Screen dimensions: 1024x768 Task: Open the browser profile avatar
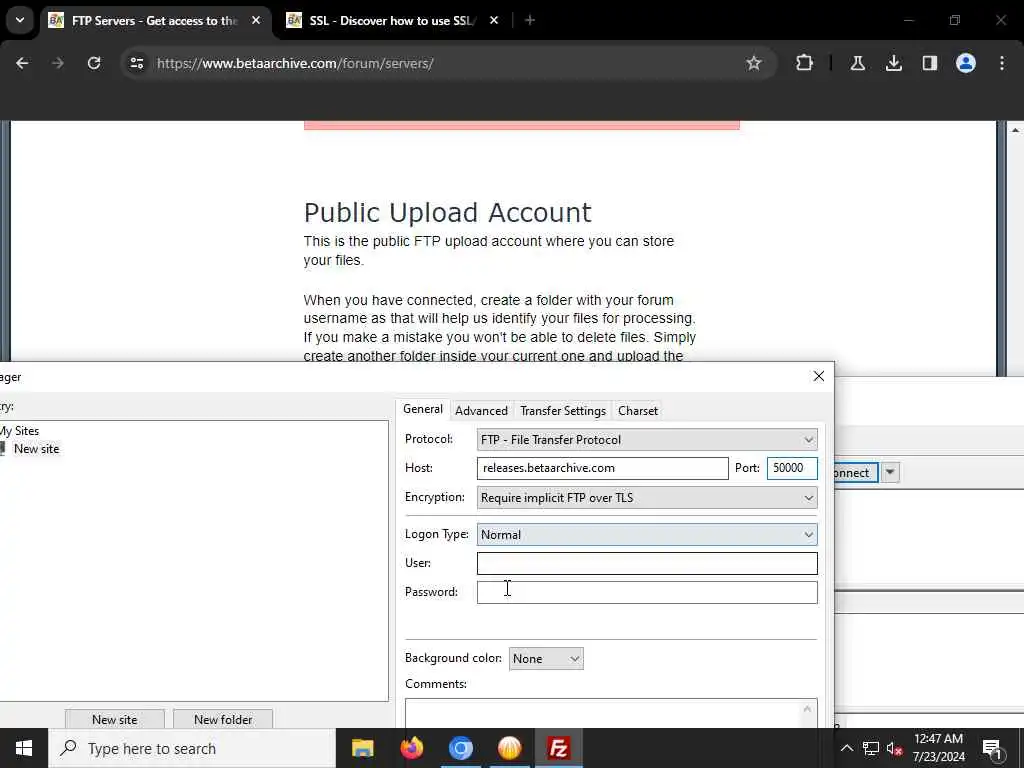tap(965, 63)
